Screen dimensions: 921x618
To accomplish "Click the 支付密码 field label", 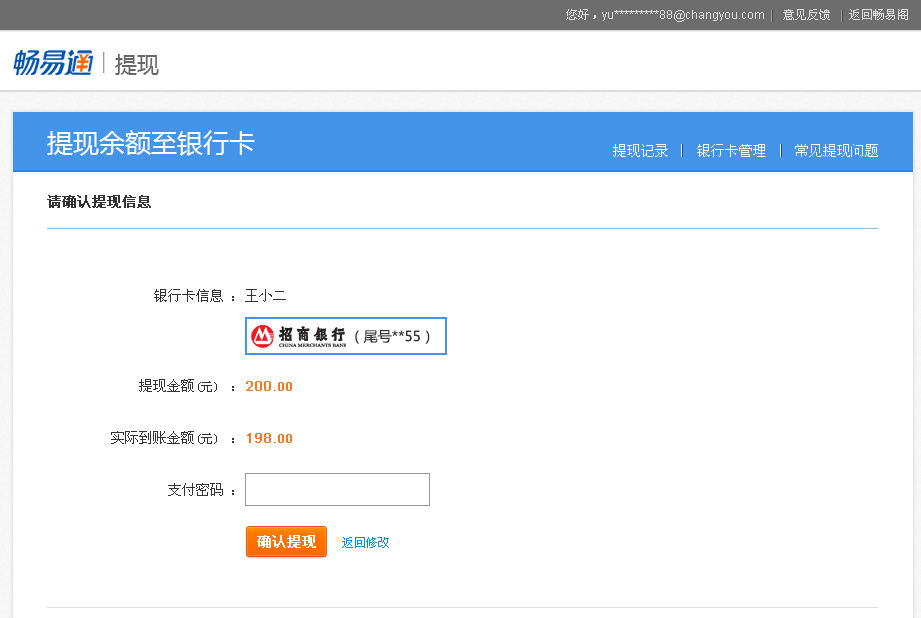I will point(195,491).
